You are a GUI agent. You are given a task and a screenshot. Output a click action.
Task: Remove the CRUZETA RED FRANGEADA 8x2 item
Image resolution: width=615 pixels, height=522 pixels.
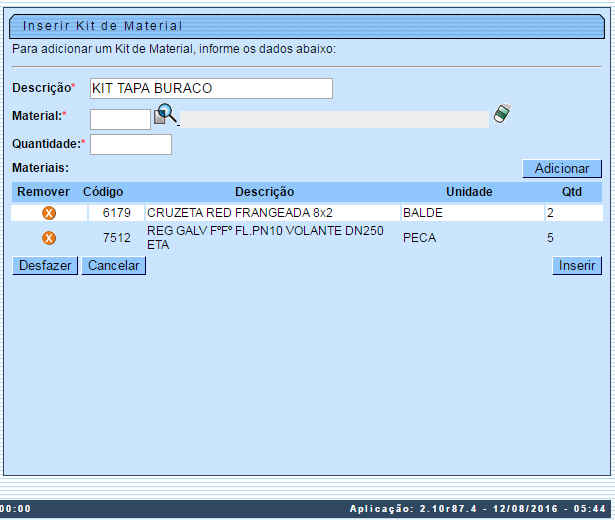[48, 213]
